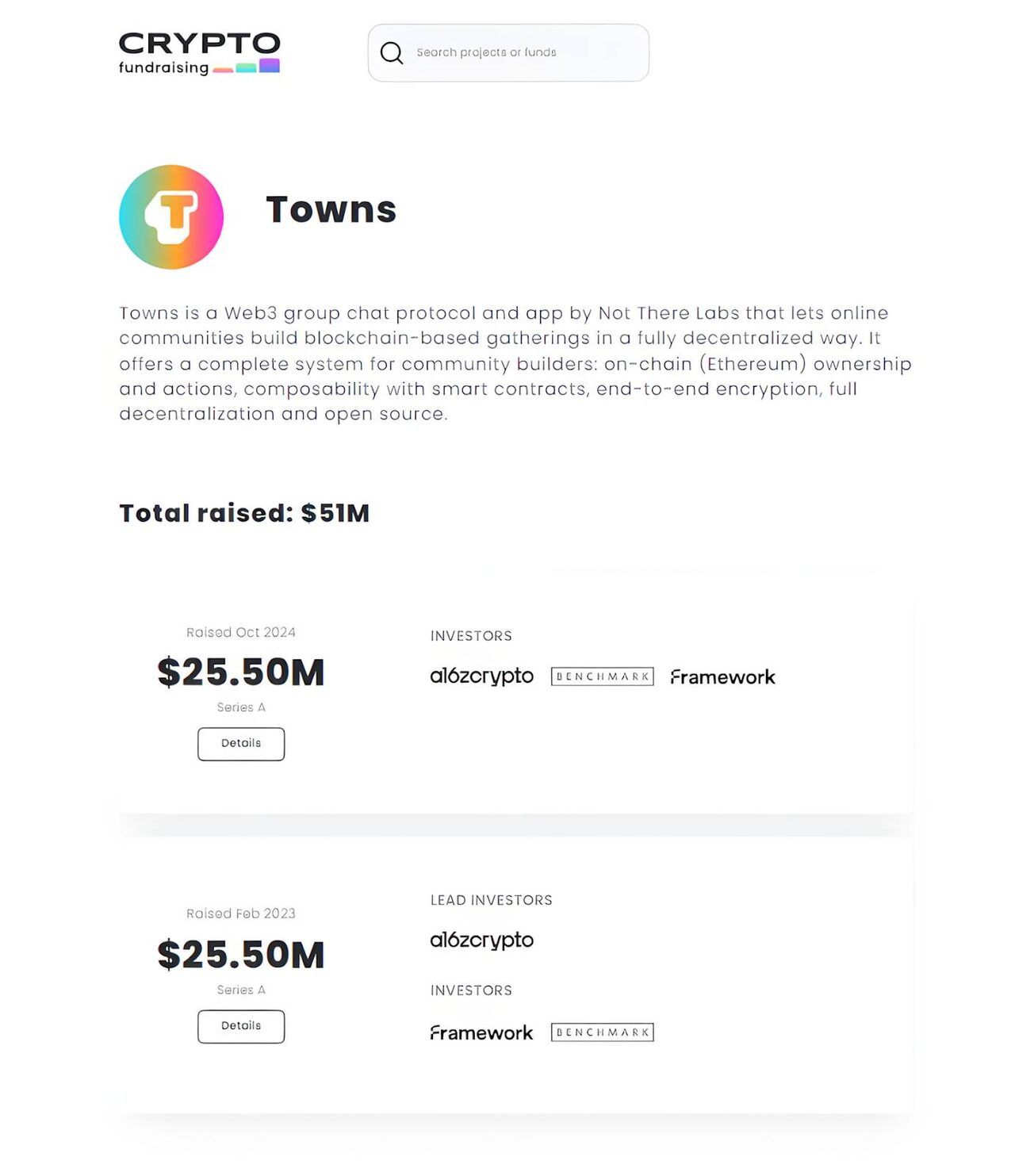Open Details for the Feb 2023 Series A round
The width and height of the screenshot is (1015, 1176).
click(x=241, y=1026)
